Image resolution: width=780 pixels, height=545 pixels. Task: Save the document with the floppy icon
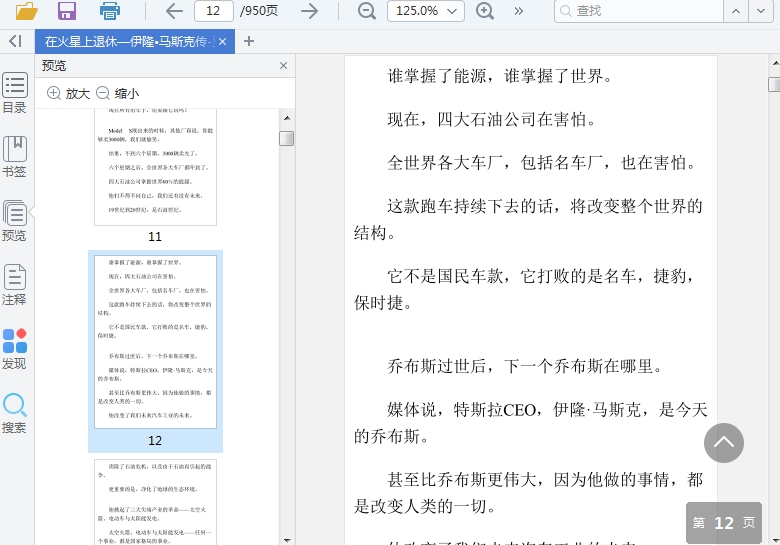[67, 11]
